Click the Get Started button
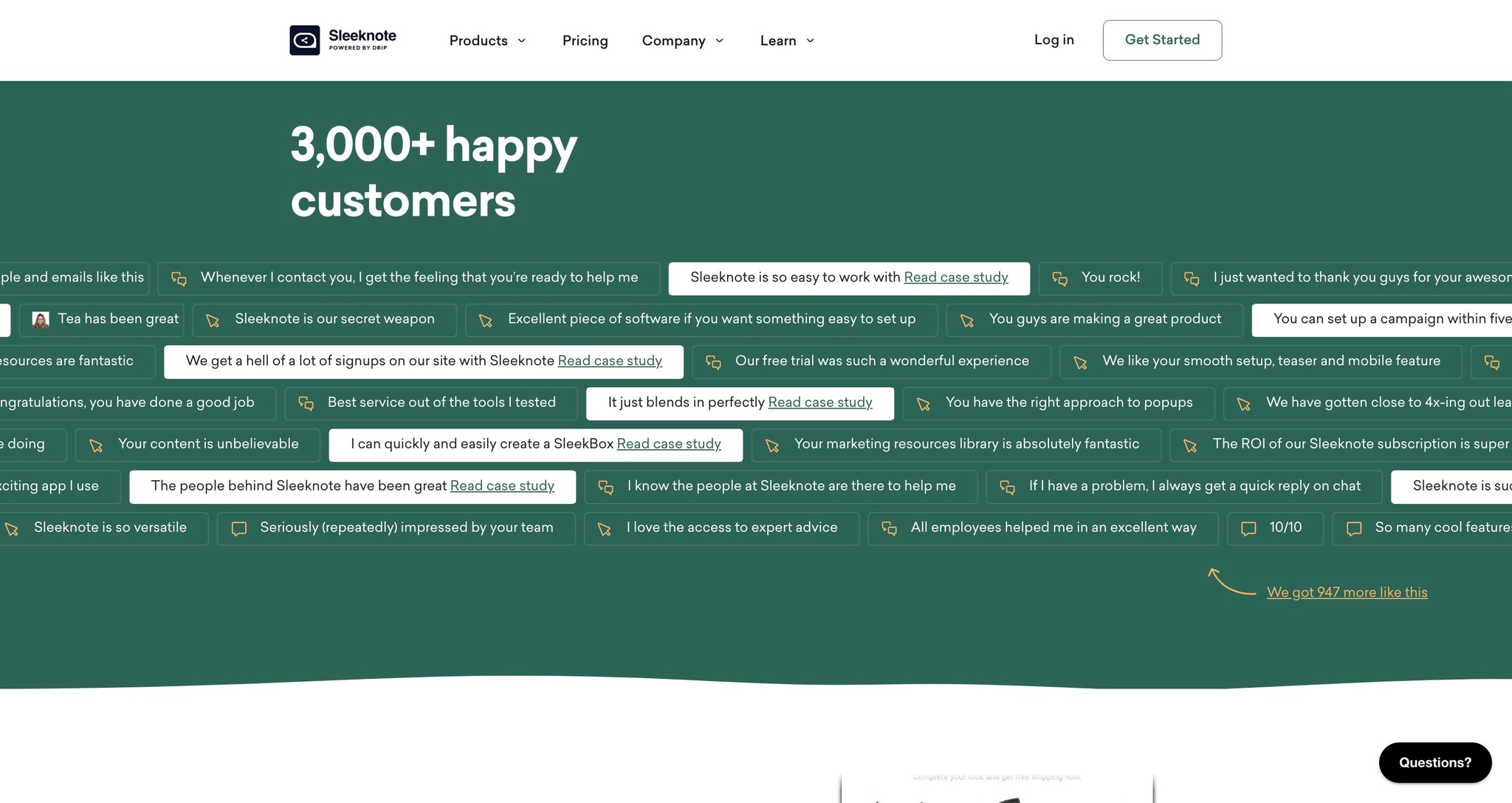The height and width of the screenshot is (803, 1512). click(x=1162, y=40)
